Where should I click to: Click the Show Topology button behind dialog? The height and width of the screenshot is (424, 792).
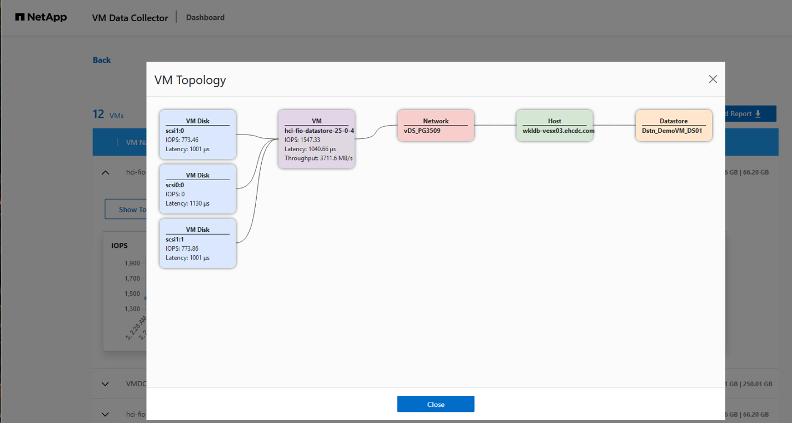(125, 209)
